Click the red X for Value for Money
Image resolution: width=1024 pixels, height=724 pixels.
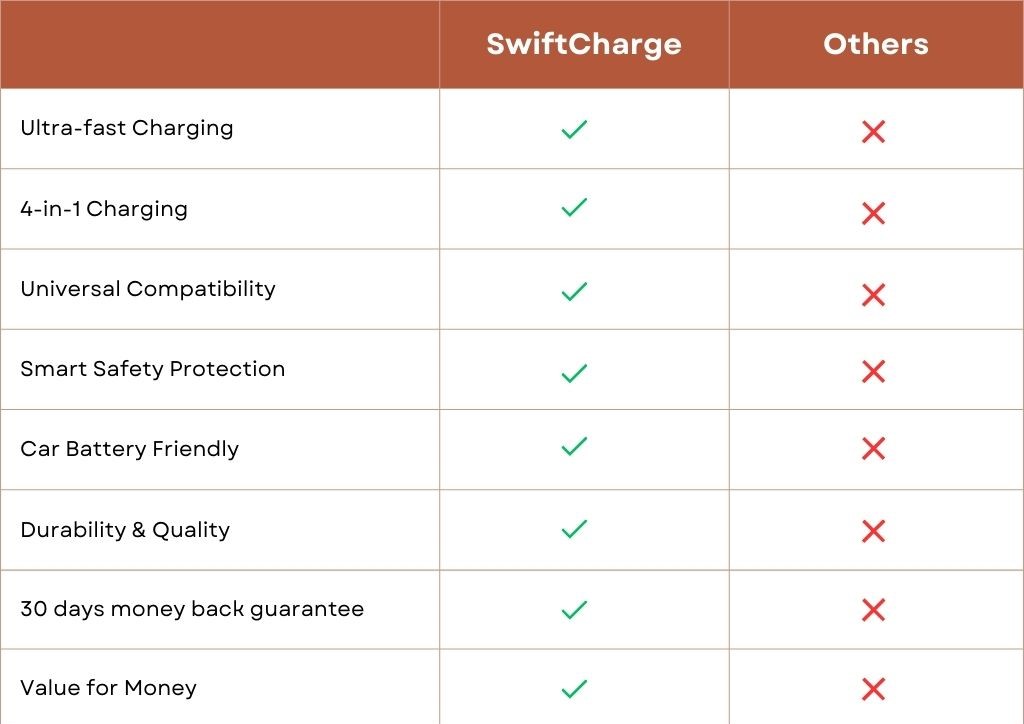point(873,689)
